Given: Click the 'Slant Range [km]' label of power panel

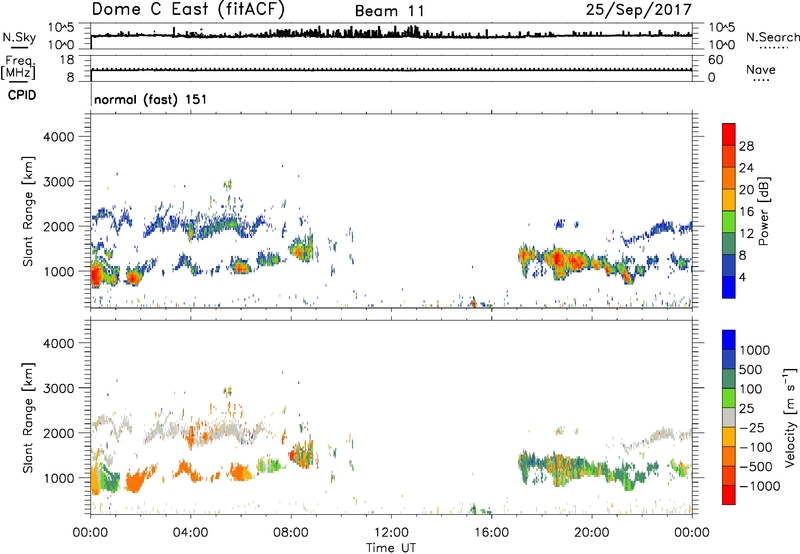Looking at the screenshot, I should pyautogui.click(x=28, y=211).
